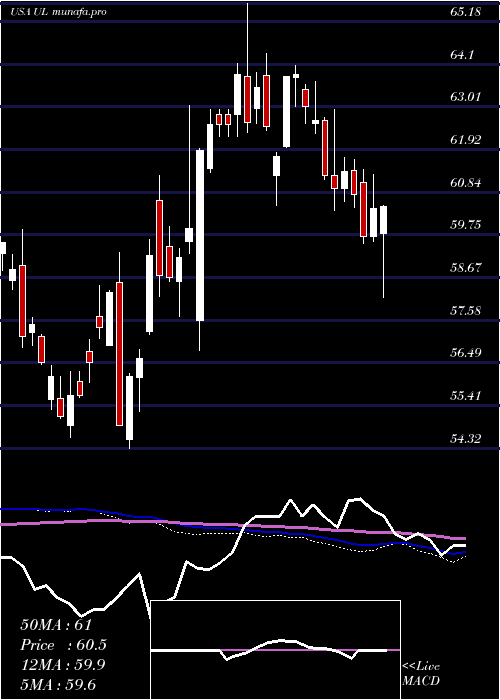This screenshot has height=700, width=500.
Task: Click the Live MACD label
Action: click(x=421, y=674)
